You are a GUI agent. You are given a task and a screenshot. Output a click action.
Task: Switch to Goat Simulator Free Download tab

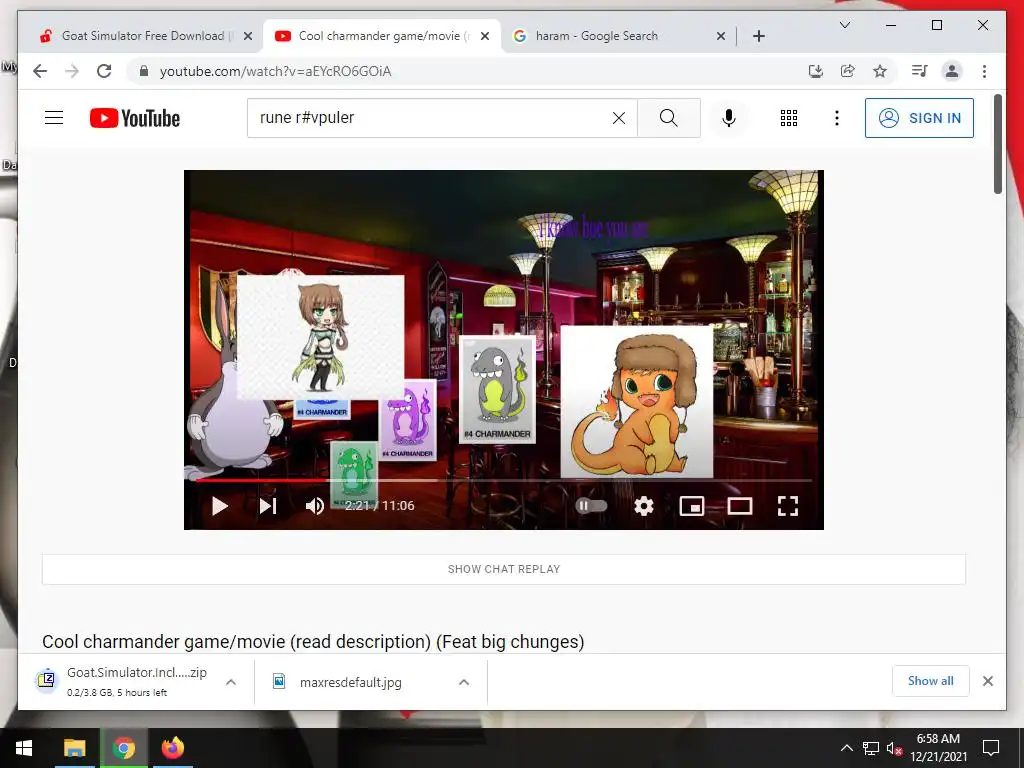[x=142, y=36]
